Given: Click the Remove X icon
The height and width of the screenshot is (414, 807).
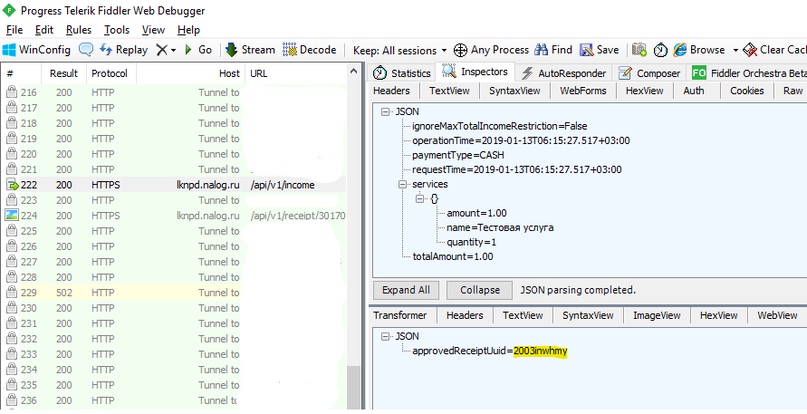Looking at the screenshot, I should [162, 50].
